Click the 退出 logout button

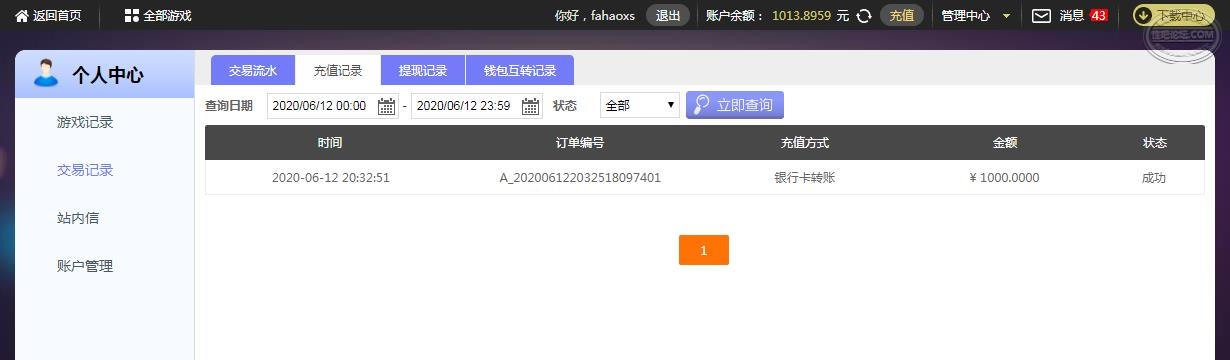coord(668,16)
